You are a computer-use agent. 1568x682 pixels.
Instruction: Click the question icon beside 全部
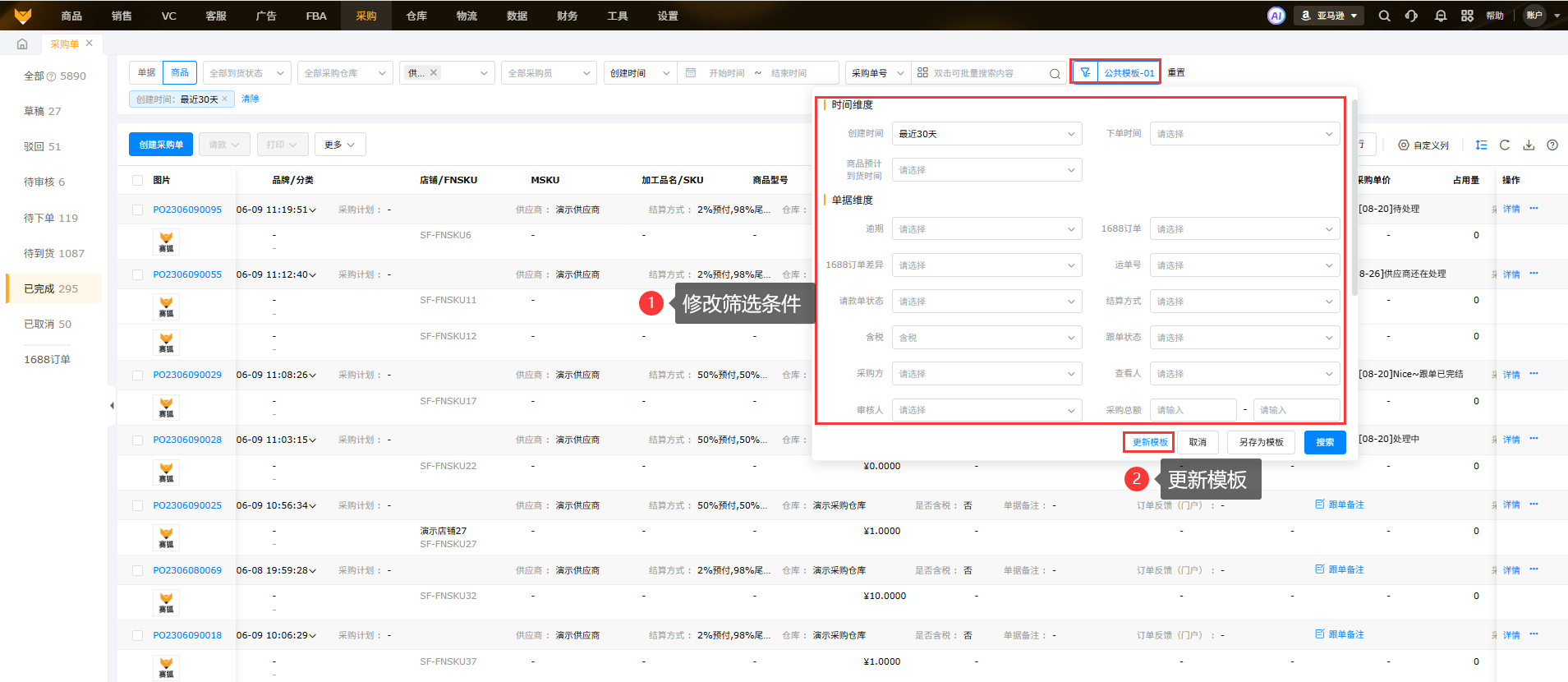[51, 76]
